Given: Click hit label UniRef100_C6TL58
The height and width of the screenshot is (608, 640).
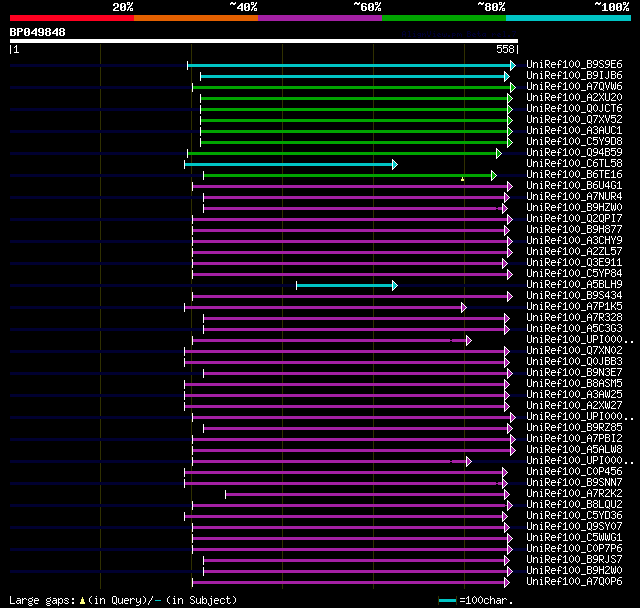Looking at the screenshot, I should 574,164.
